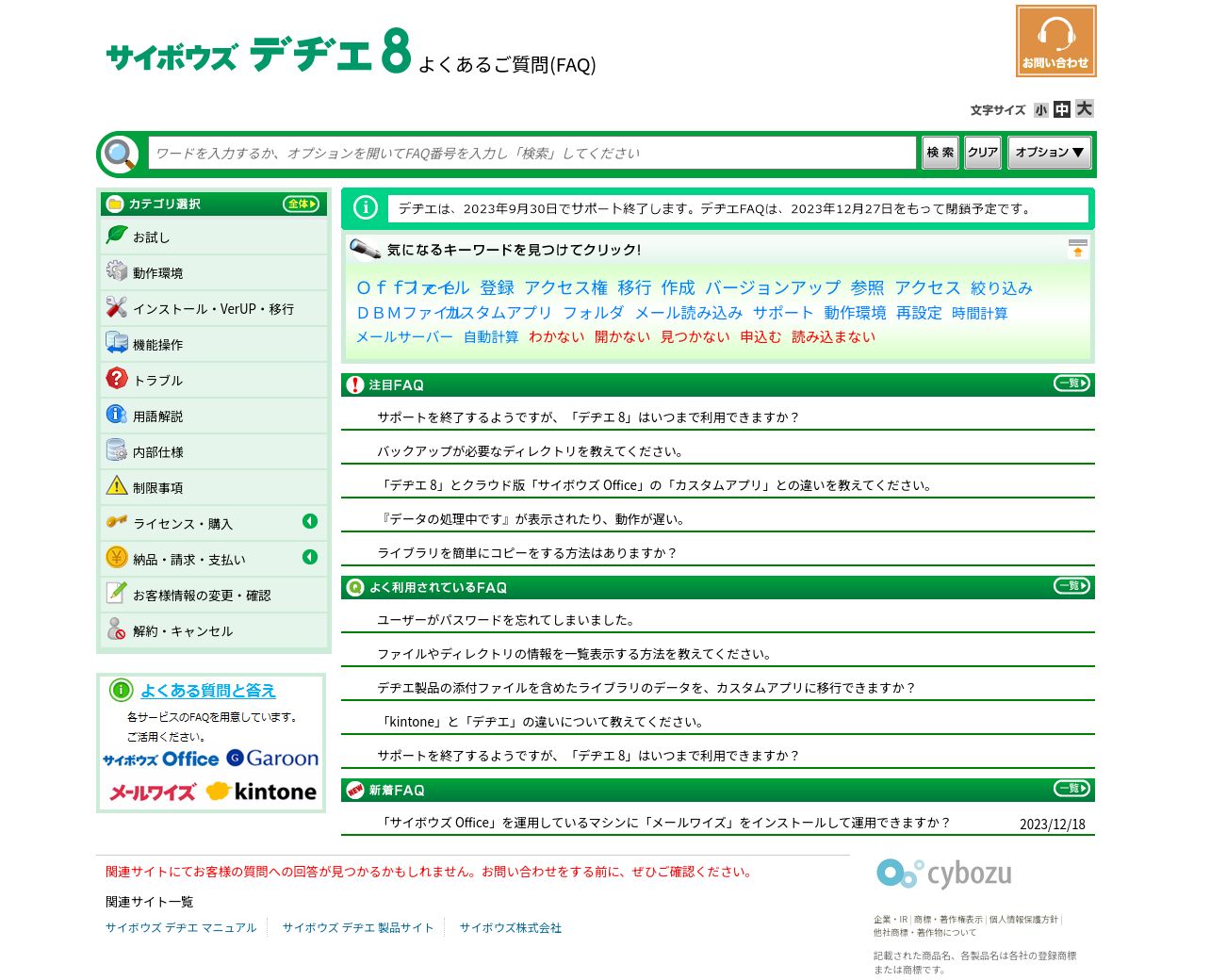Click the 制限事項 warning triangle icon
This screenshot has height=980, width=1210.
[x=117, y=486]
